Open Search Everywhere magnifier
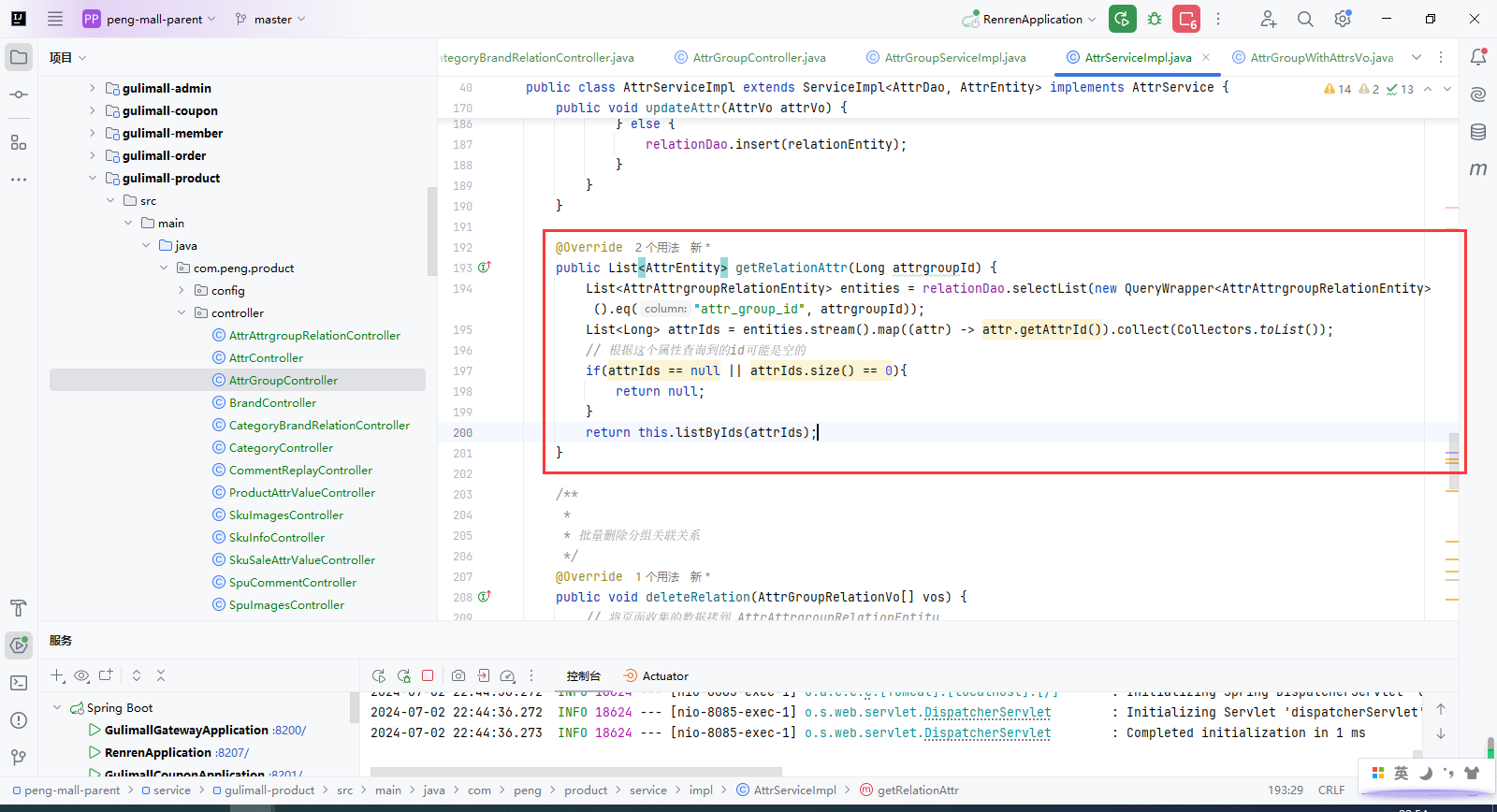The width and height of the screenshot is (1497, 812). pos(1305,19)
